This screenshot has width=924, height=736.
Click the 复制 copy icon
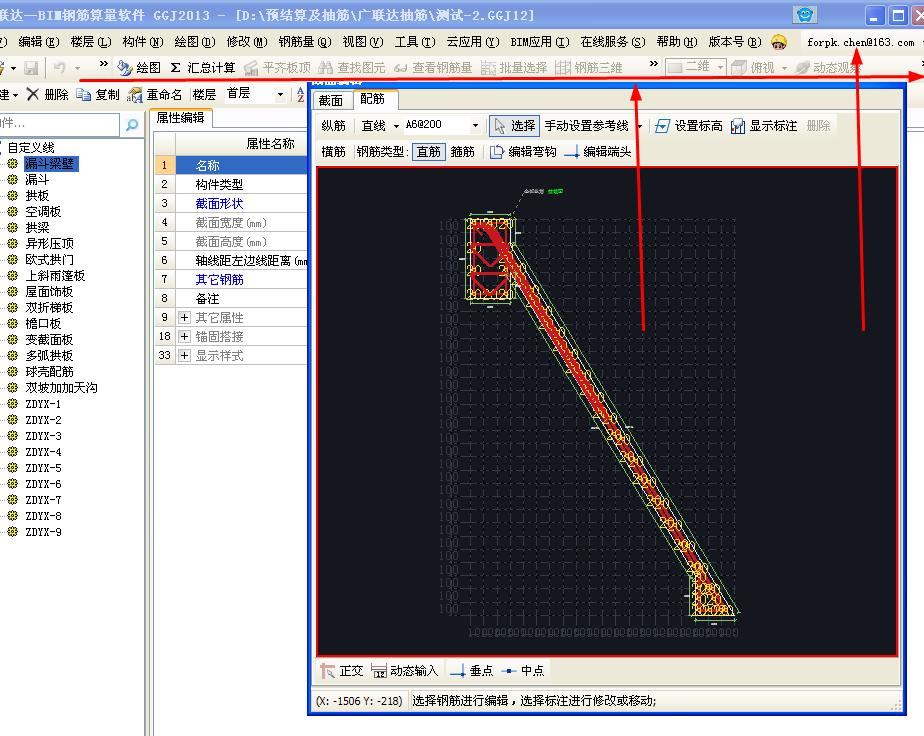point(84,94)
